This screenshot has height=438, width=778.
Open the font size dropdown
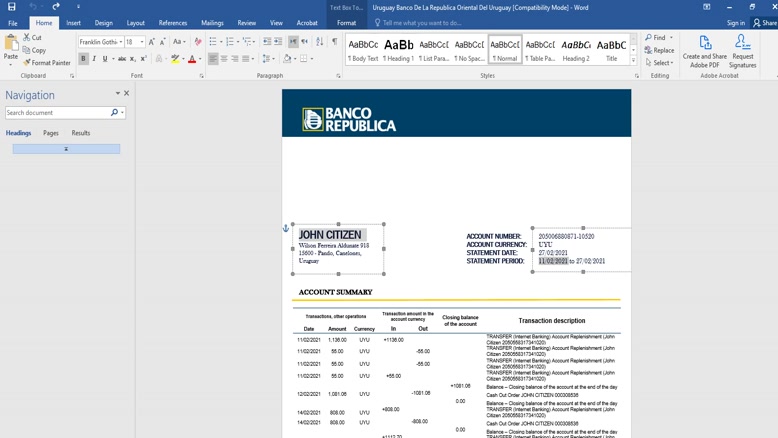pos(141,42)
